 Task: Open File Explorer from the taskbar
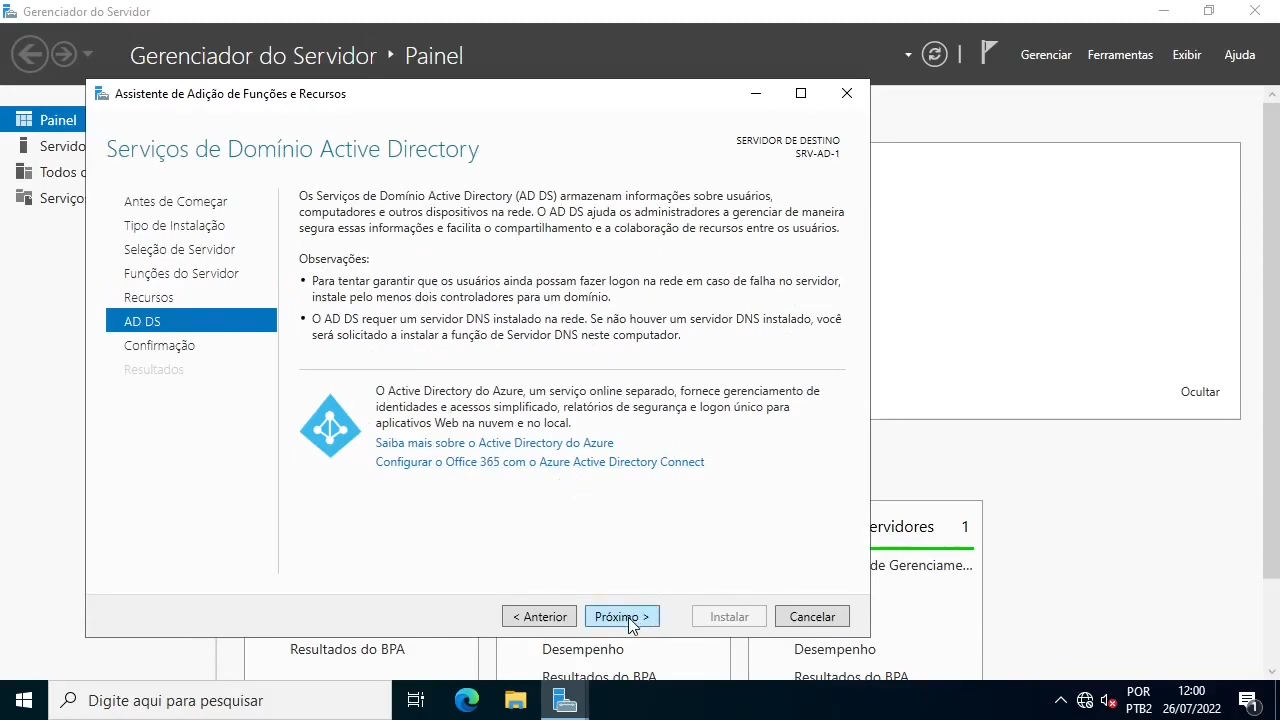(x=515, y=700)
